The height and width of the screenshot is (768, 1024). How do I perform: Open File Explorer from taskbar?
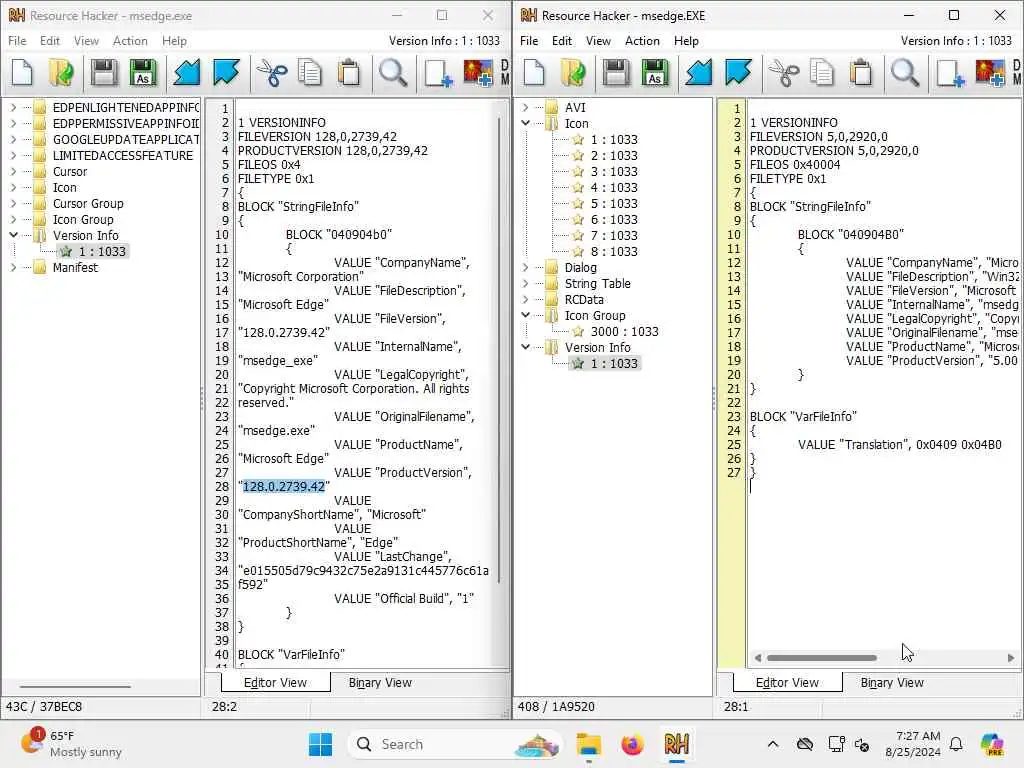coord(588,744)
